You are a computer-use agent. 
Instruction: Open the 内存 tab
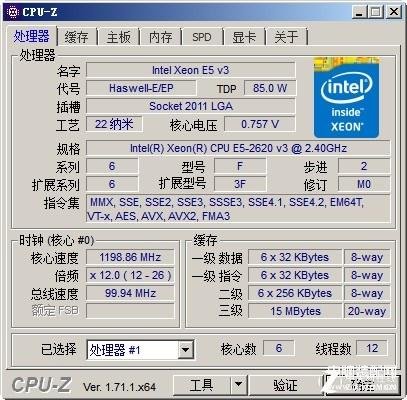[x=161, y=37]
